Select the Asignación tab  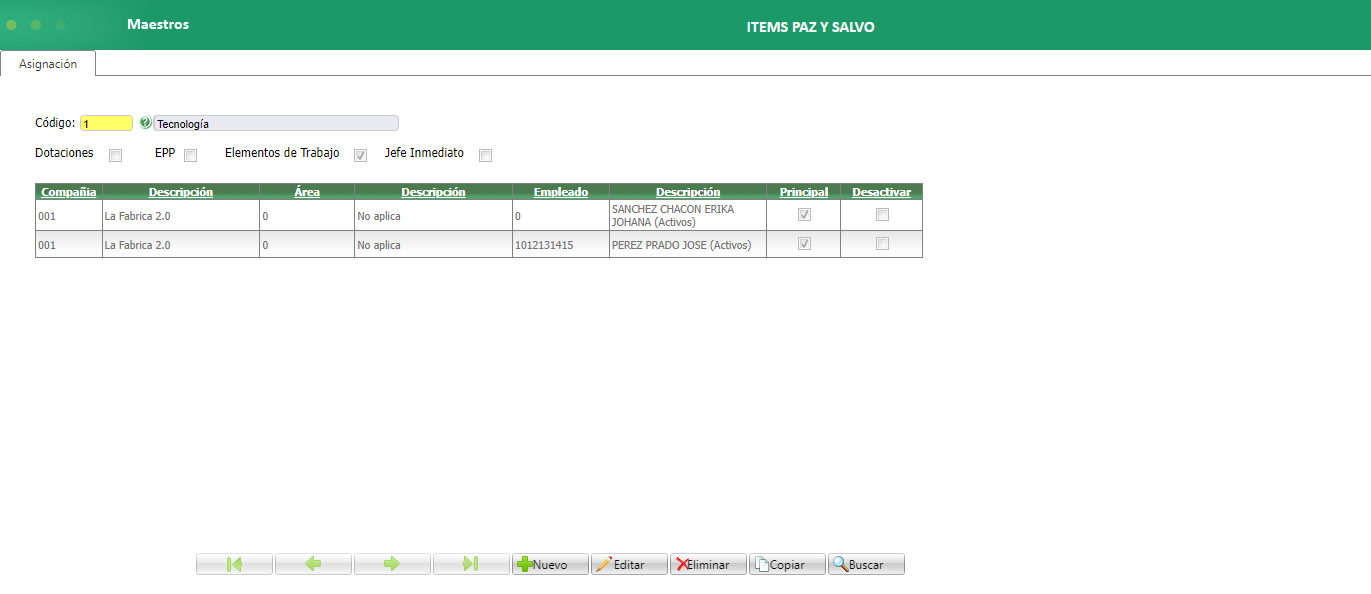coord(48,63)
